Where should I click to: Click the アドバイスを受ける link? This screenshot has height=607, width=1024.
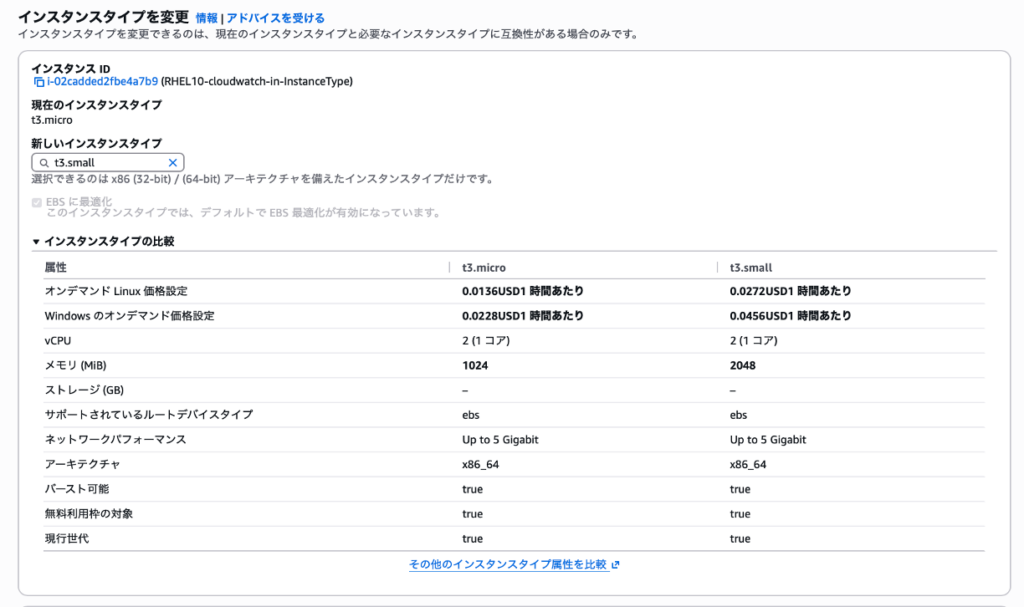coord(275,18)
